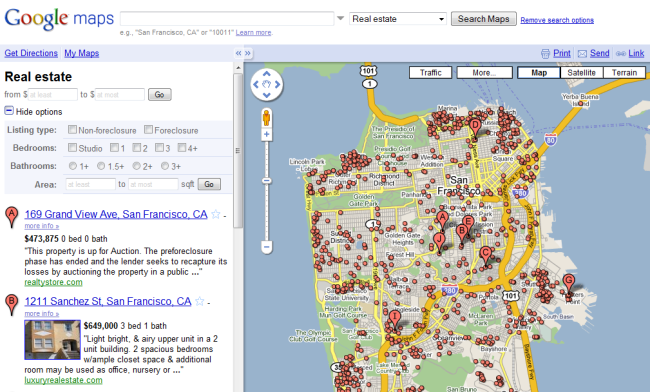Enable the Non-foreclosure checkbox
650x392 pixels.
[72, 130]
